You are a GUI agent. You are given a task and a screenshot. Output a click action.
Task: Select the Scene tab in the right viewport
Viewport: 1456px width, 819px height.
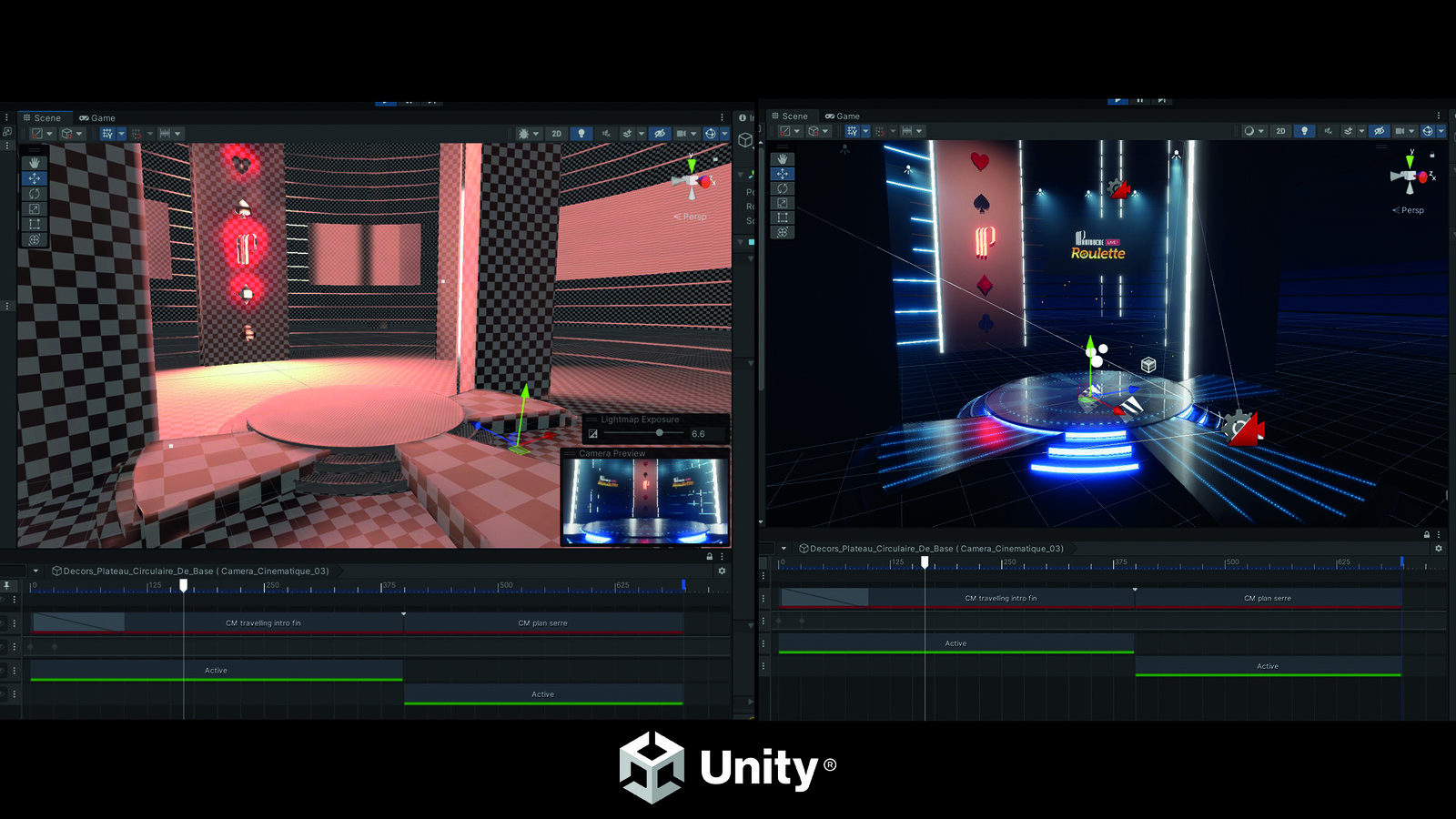pos(794,116)
